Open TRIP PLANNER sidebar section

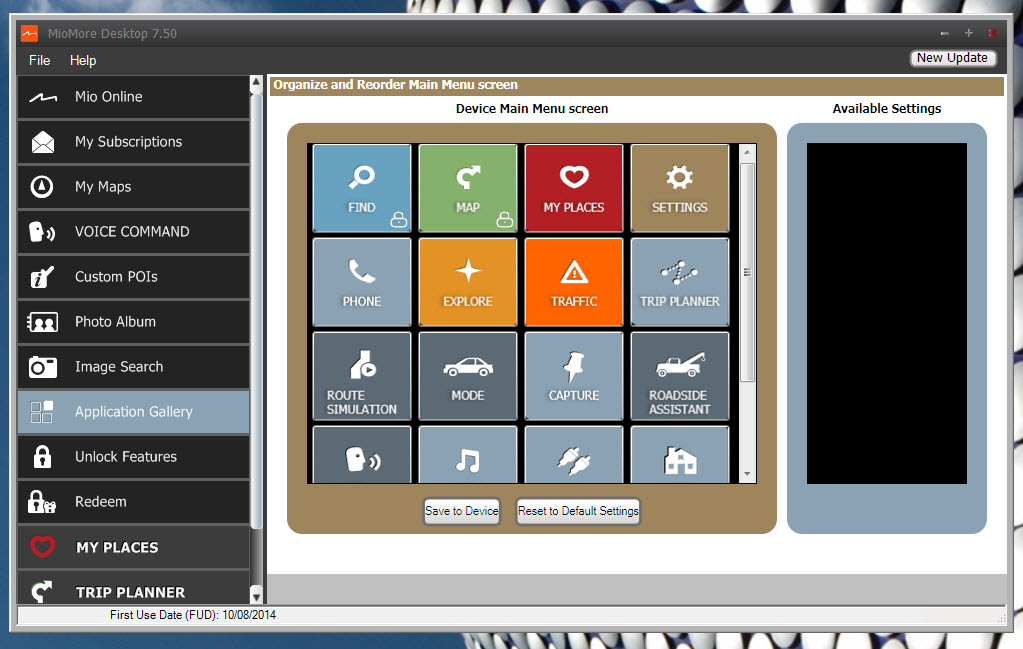(x=133, y=588)
